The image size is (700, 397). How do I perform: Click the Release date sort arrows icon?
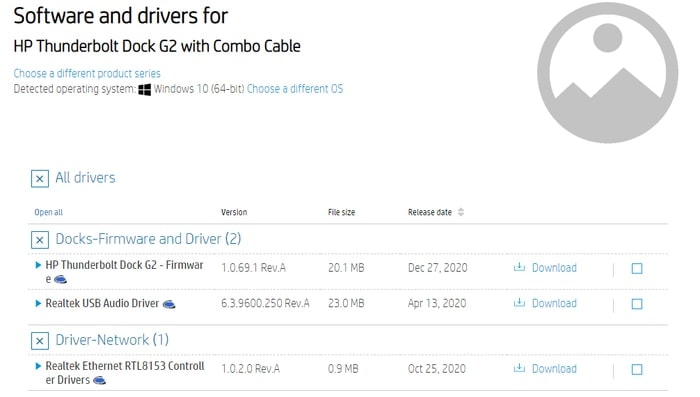461,212
